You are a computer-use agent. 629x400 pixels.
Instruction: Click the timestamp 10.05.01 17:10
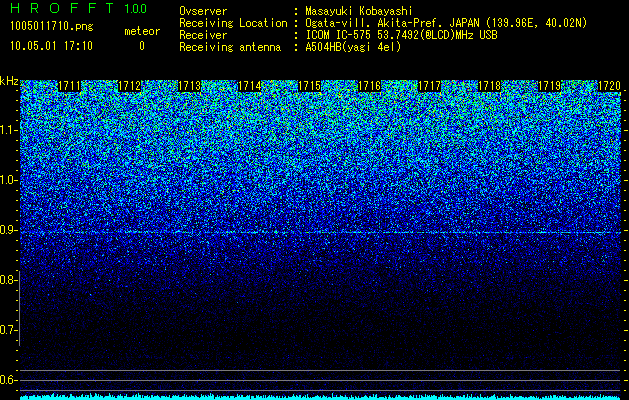pyautogui.click(x=51, y=46)
